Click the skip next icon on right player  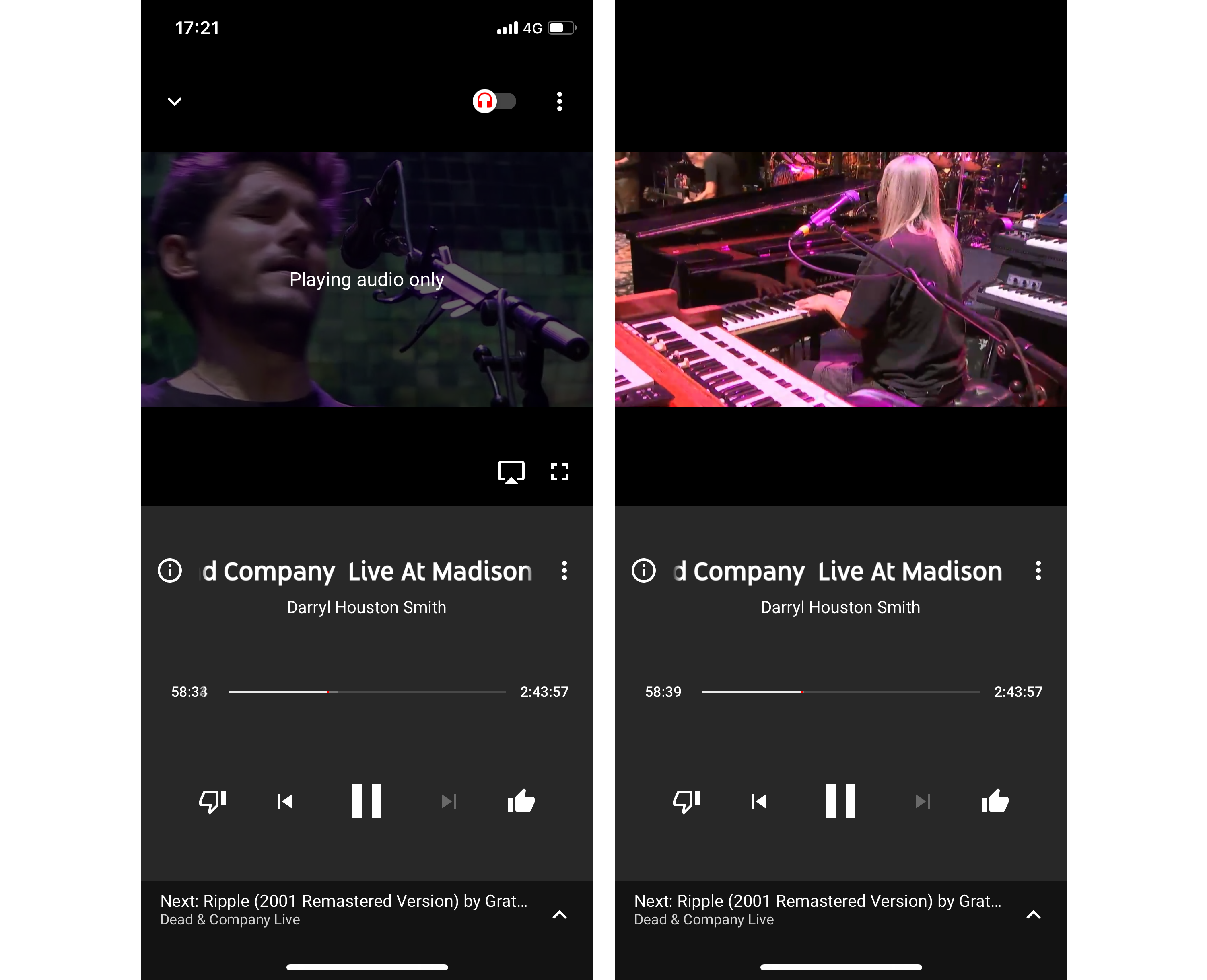click(922, 800)
